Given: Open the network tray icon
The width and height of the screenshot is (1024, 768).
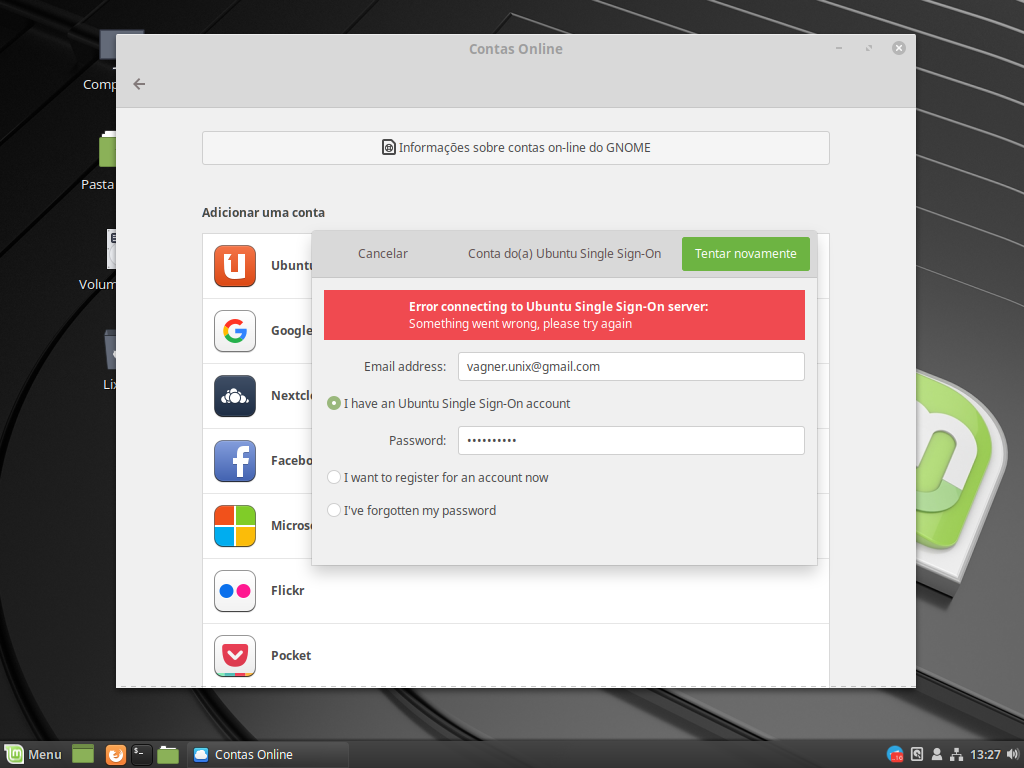Looking at the screenshot, I should coord(956,754).
